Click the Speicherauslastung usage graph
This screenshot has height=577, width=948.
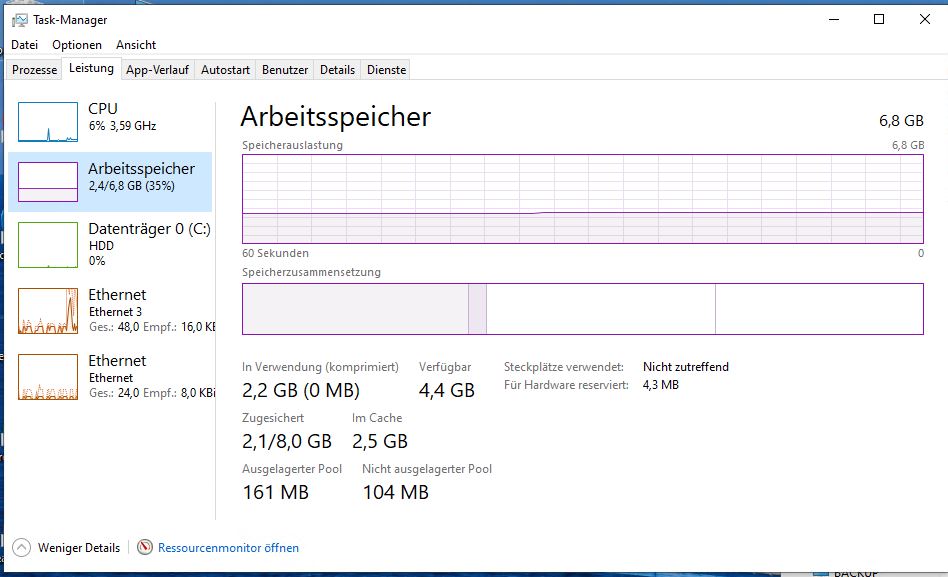point(582,198)
